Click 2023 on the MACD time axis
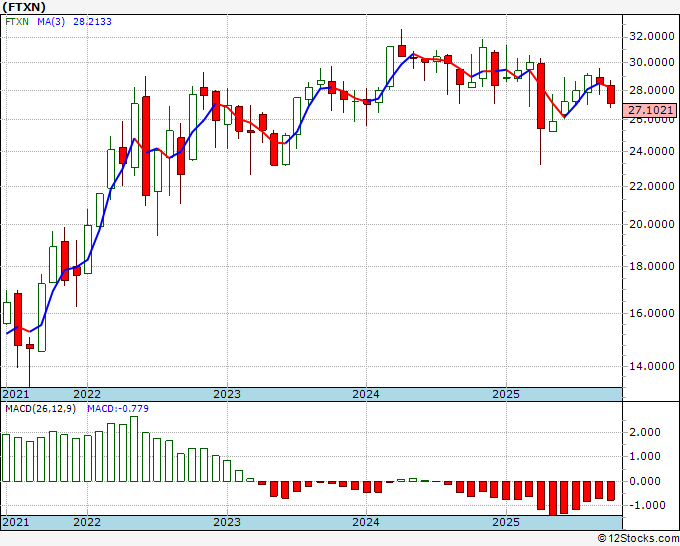The image size is (680, 546). (x=227, y=522)
